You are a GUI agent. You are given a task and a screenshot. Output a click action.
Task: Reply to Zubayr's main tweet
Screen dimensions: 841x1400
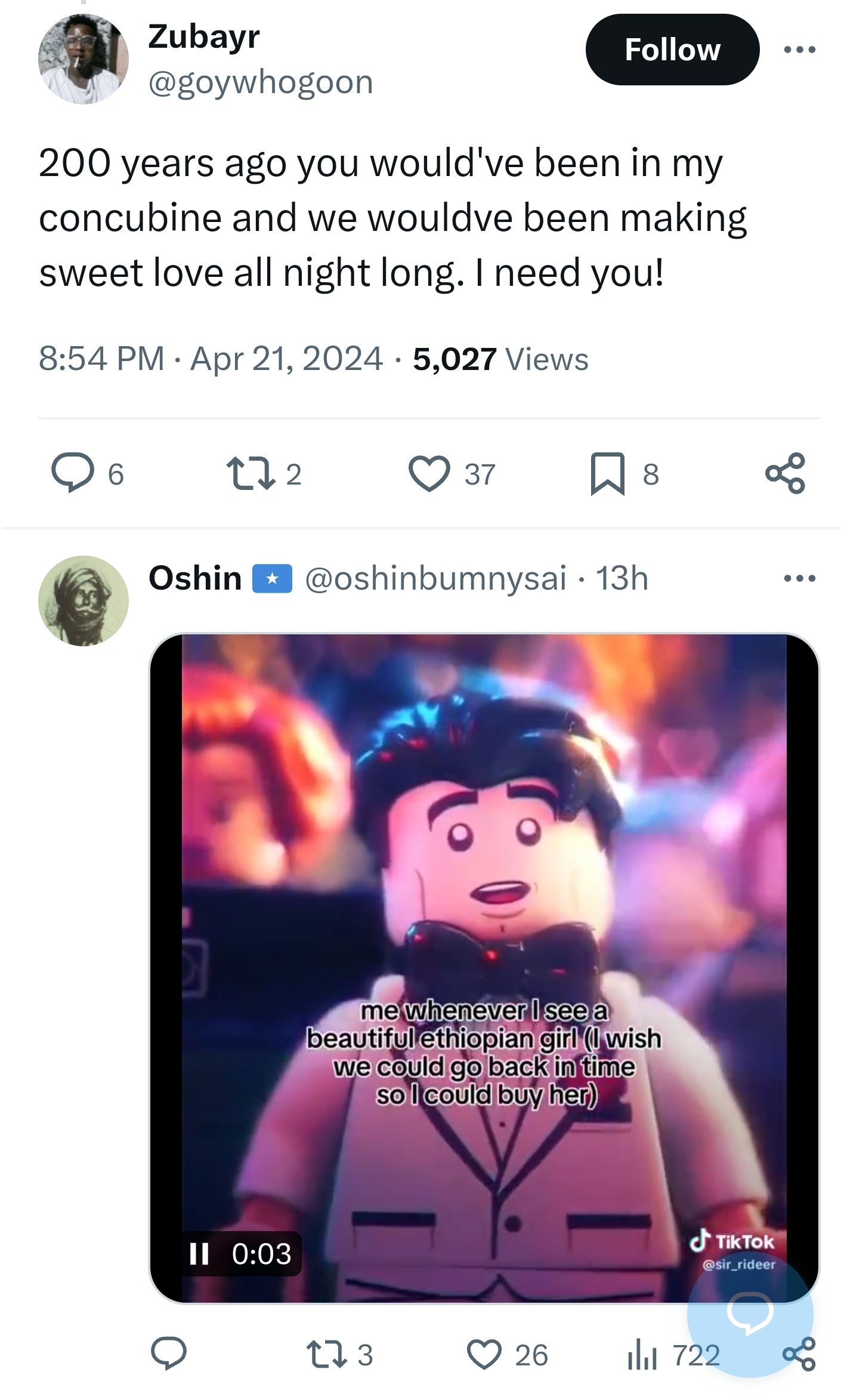tap(73, 473)
